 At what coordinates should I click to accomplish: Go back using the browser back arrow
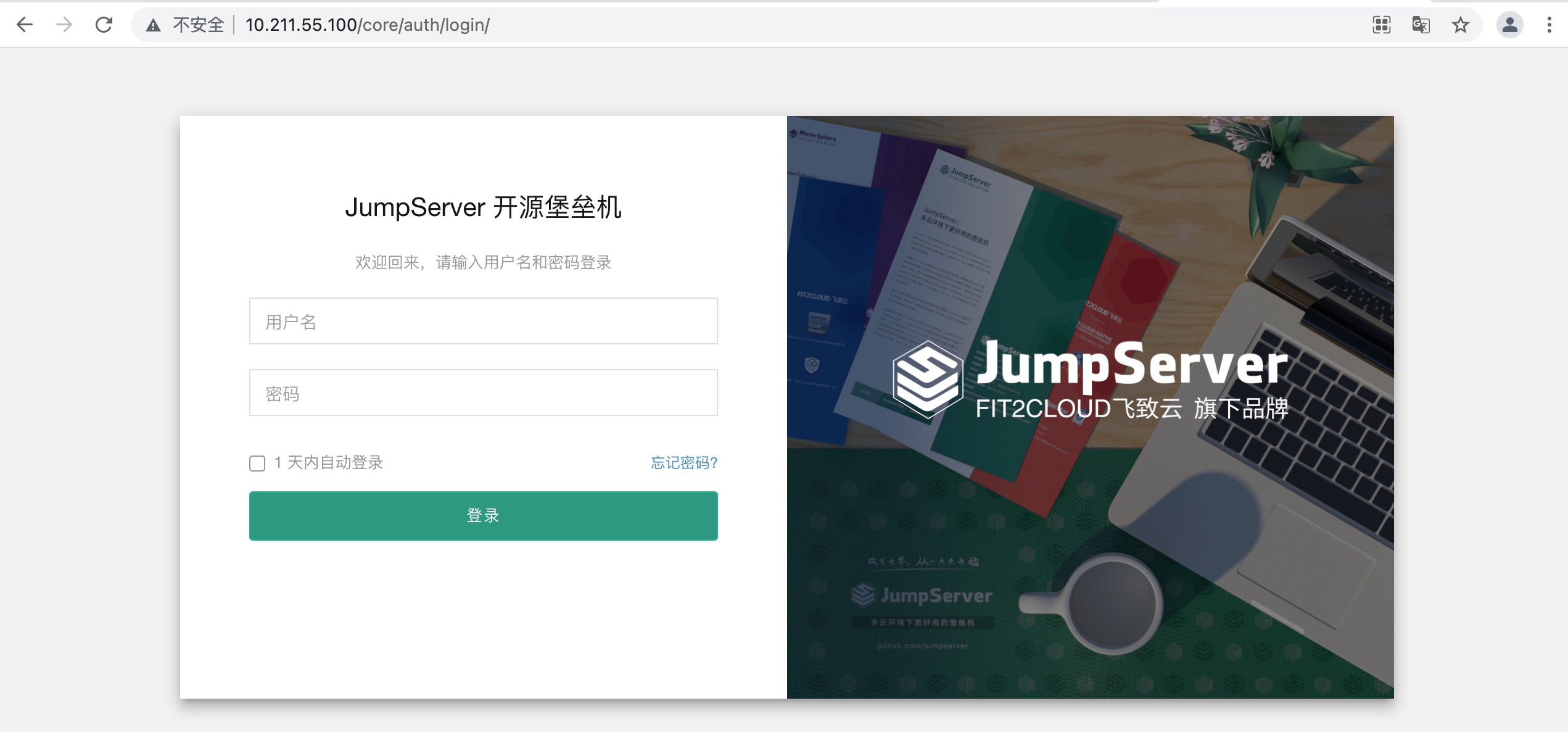[25, 25]
